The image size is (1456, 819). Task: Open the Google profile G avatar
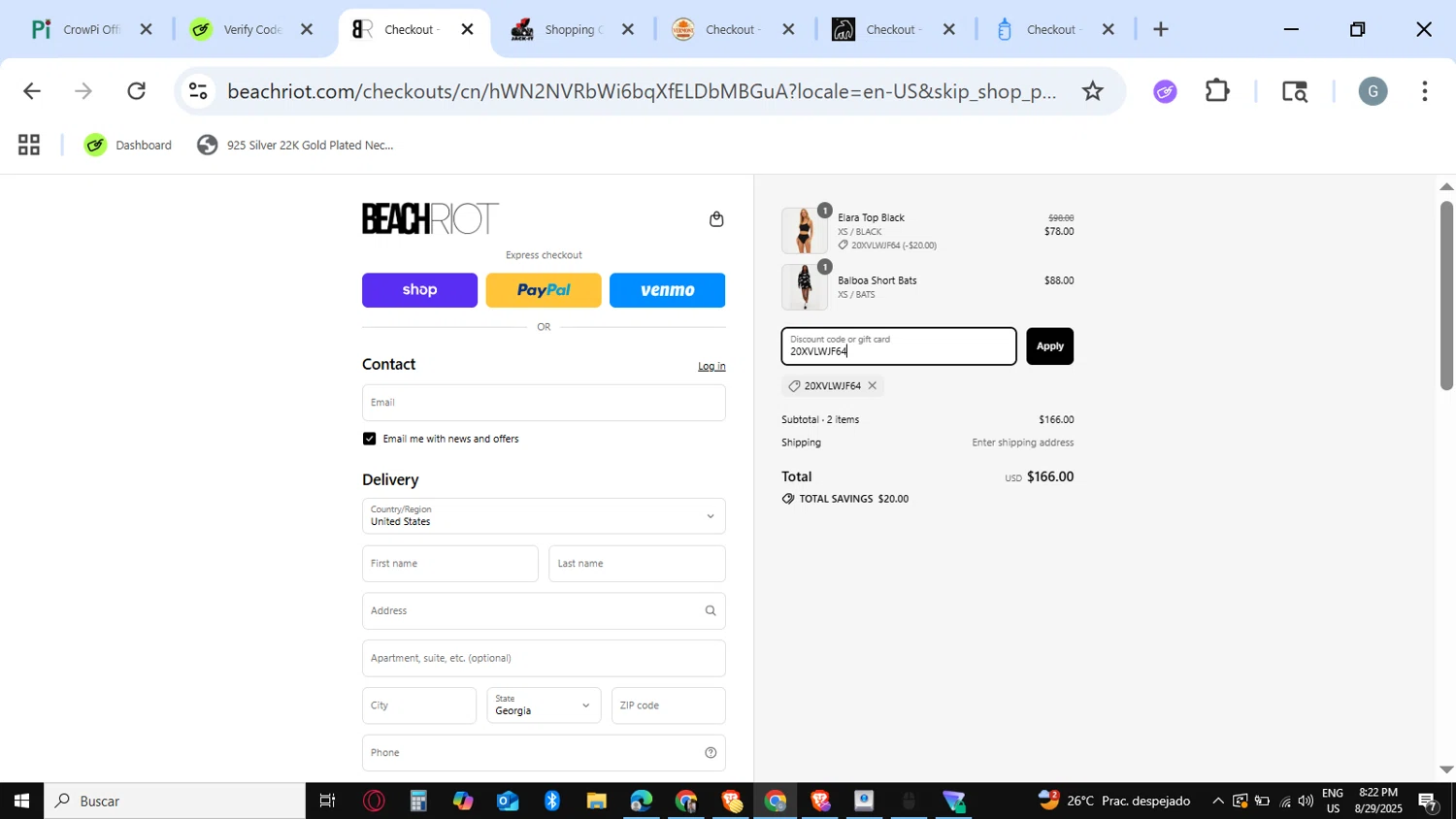pyautogui.click(x=1372, y=91)
